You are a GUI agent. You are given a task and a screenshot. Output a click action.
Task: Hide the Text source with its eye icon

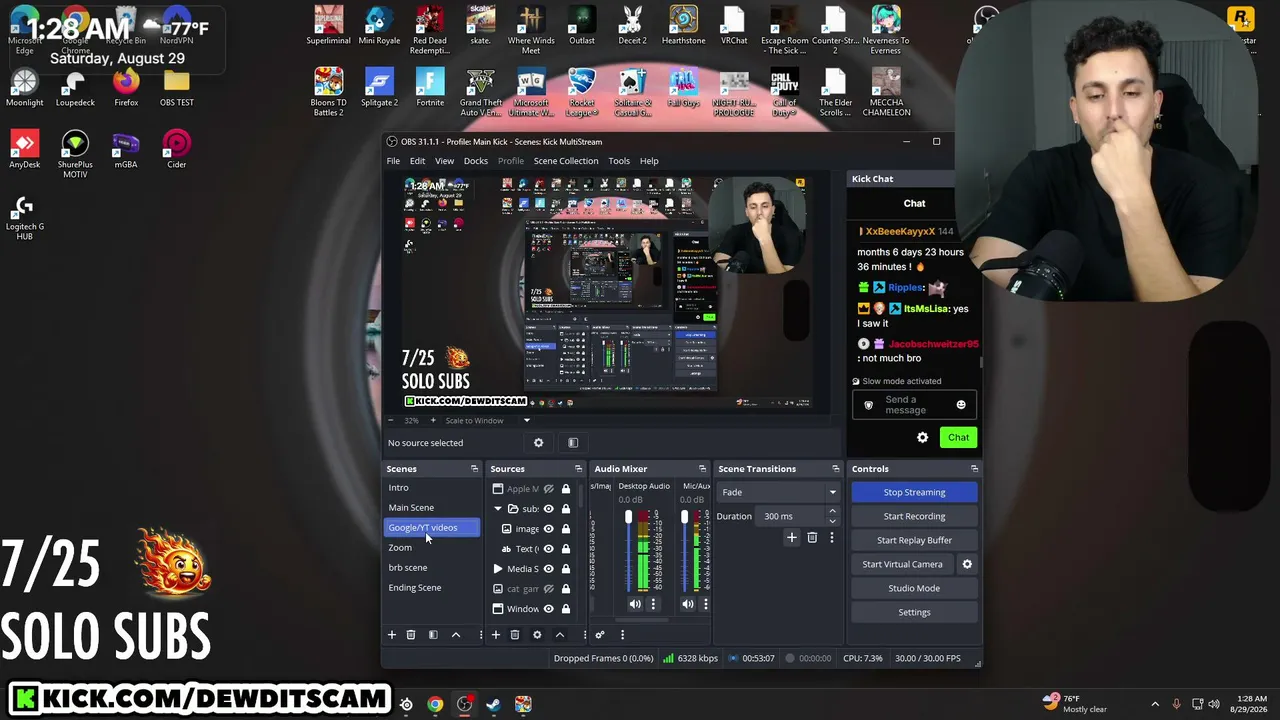tap(548, 549)
